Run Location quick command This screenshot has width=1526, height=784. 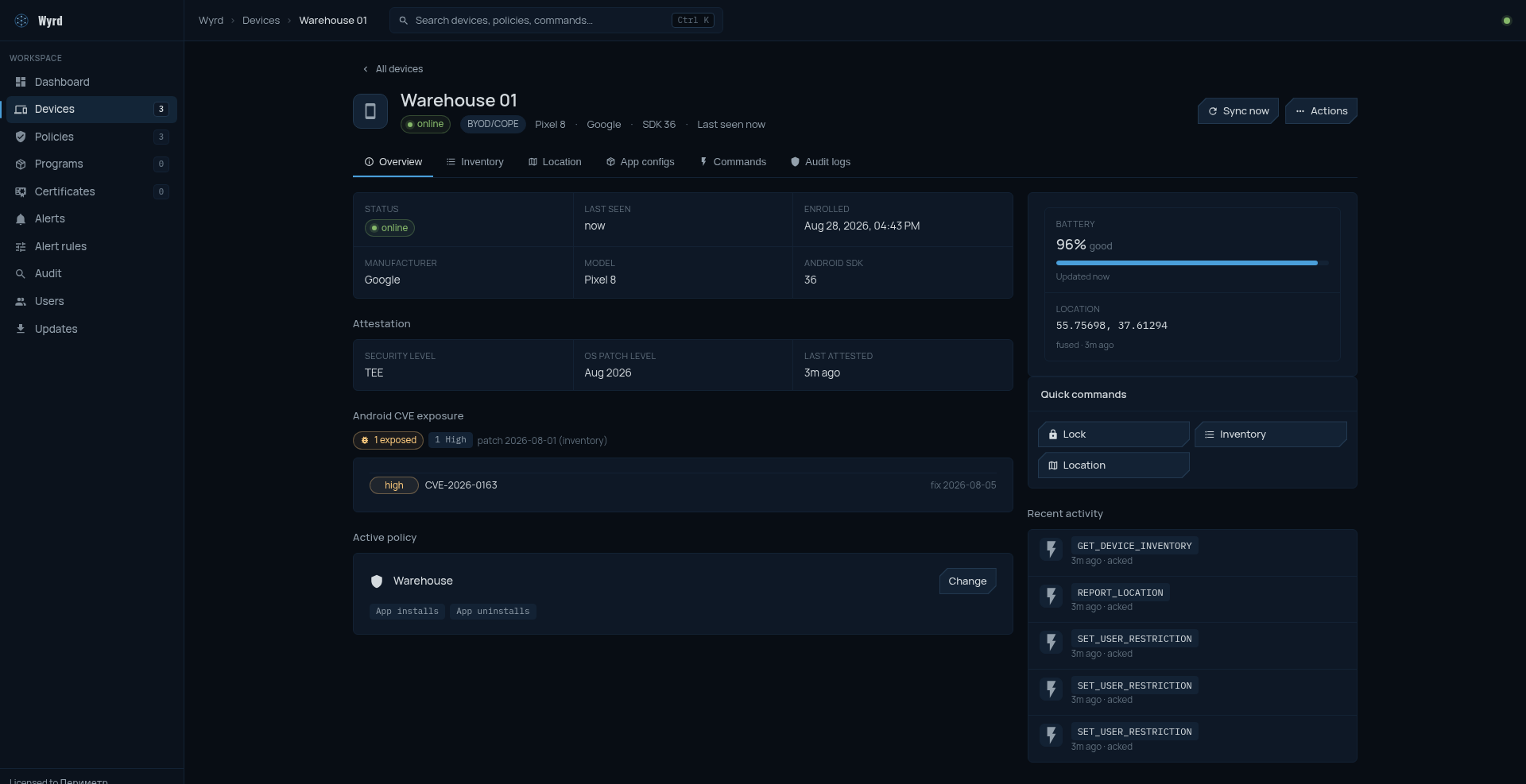1114,465
